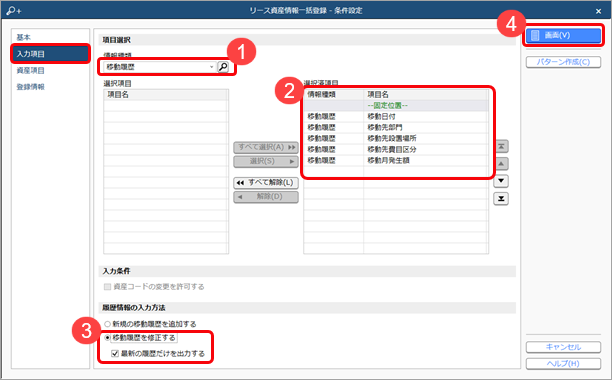612x380 pixels.
Task: Move selected item up one row
Action: [501, 163]
